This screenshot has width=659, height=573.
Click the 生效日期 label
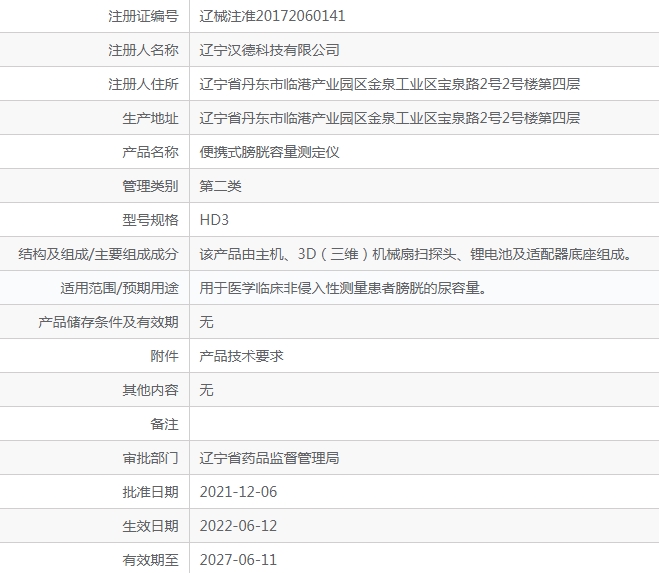(150, 526)
